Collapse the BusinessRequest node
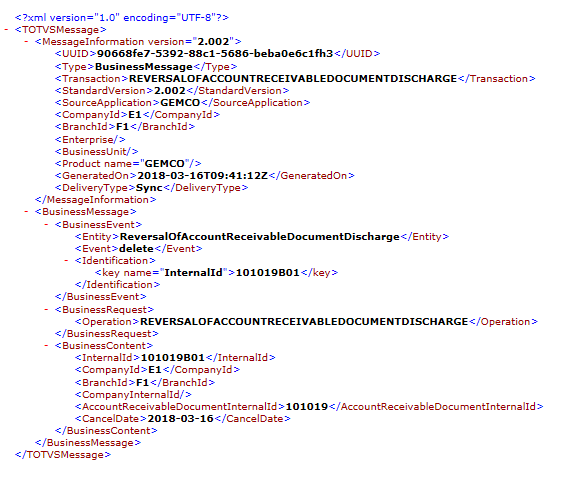Screen dimensions: 578x481 [46, 310]
